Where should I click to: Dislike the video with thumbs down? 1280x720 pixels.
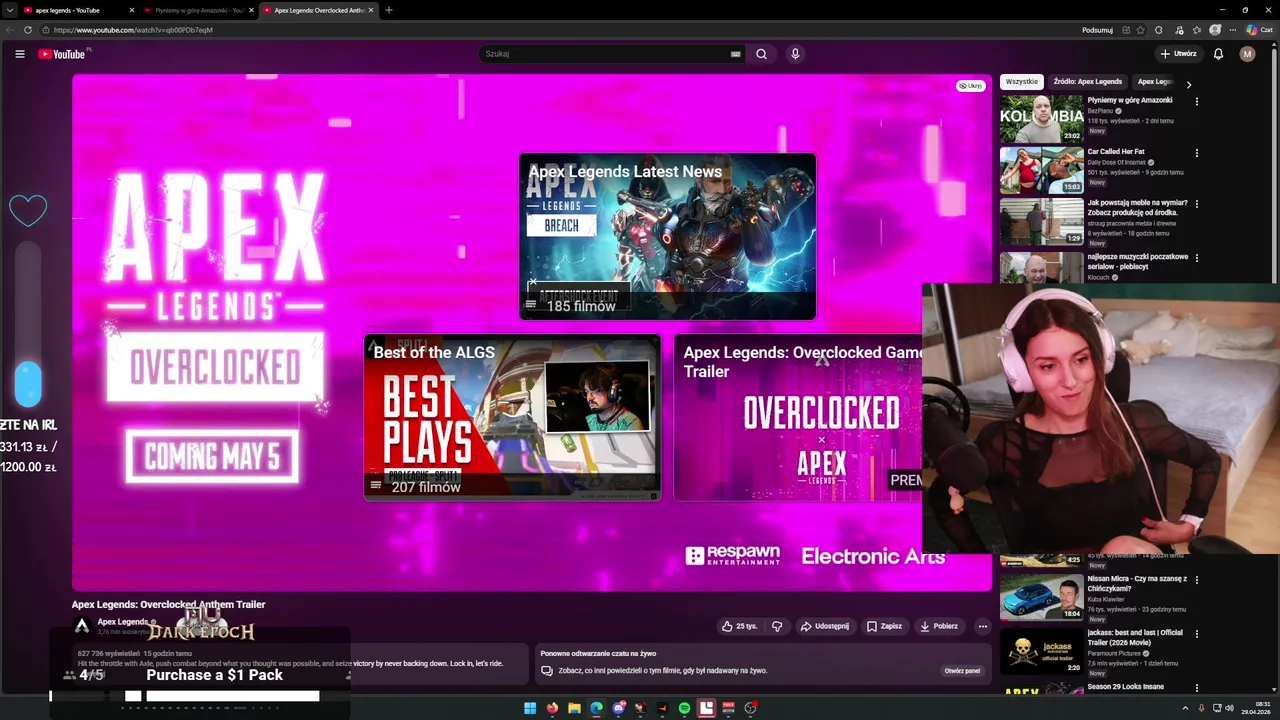[777, 626]
